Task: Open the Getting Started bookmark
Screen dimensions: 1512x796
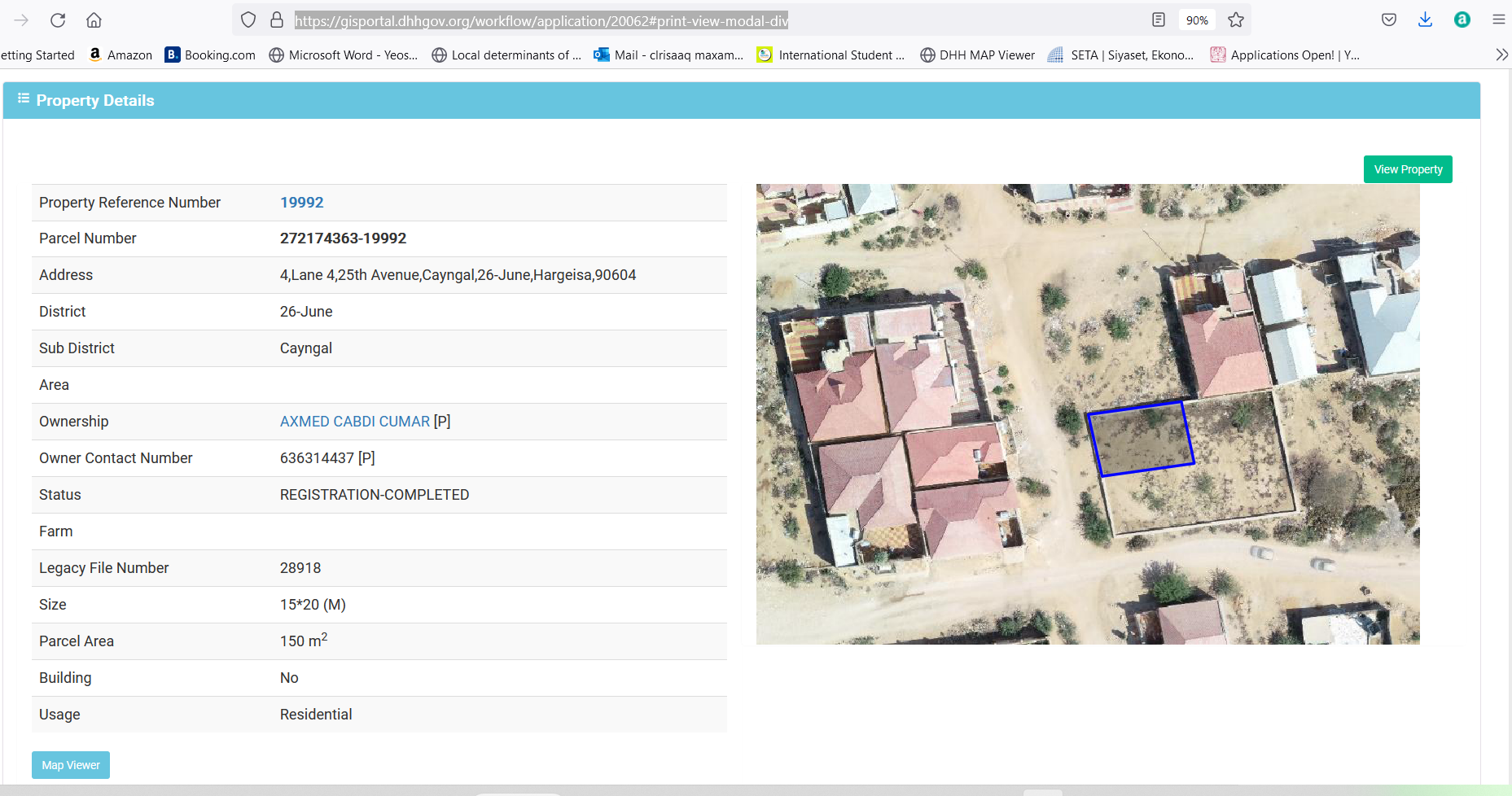Action: tap(37, 55)
